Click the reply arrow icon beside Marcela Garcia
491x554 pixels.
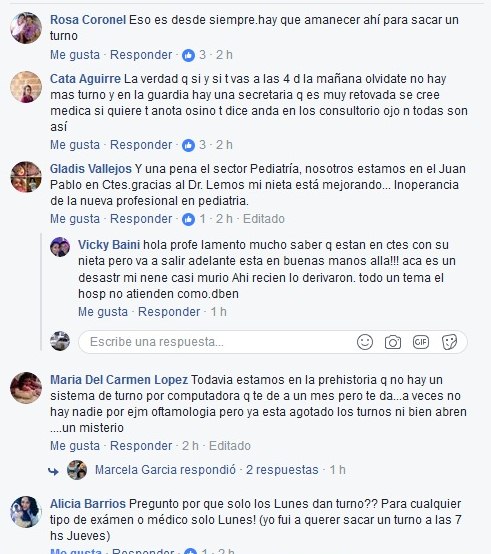(x=53, y=471)
